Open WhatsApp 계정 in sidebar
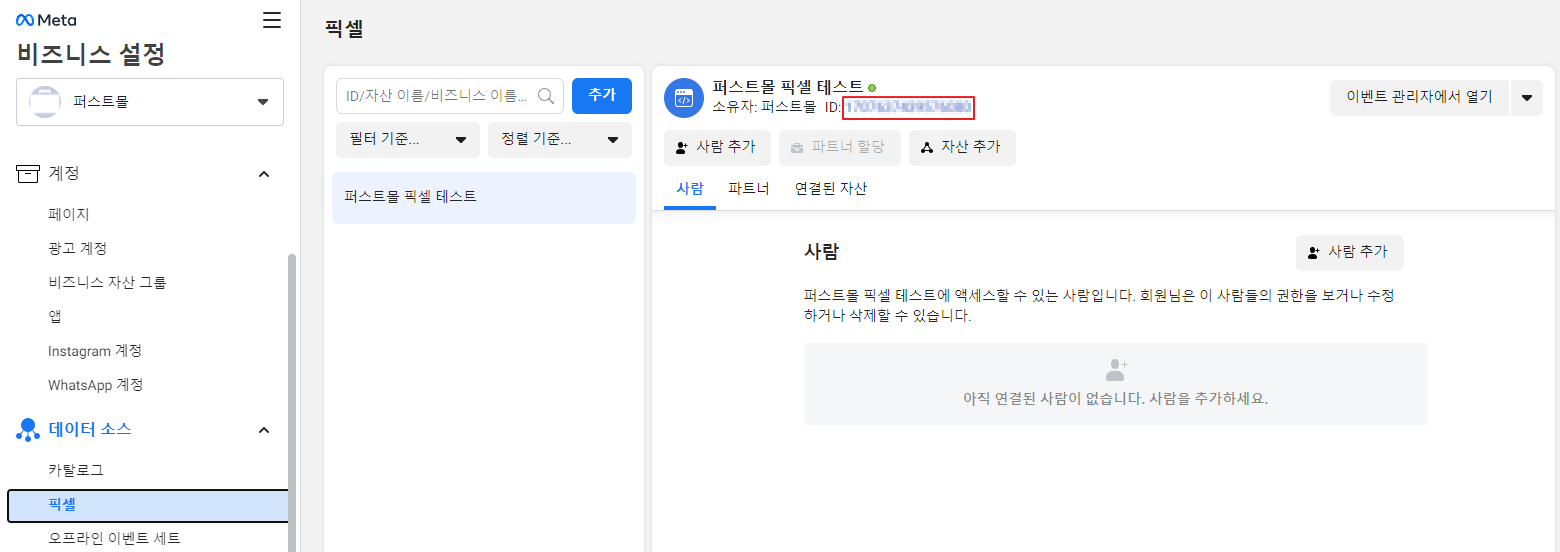This screenshot has width=1560, height=552. pyautogui.click(x=96, y=385)
